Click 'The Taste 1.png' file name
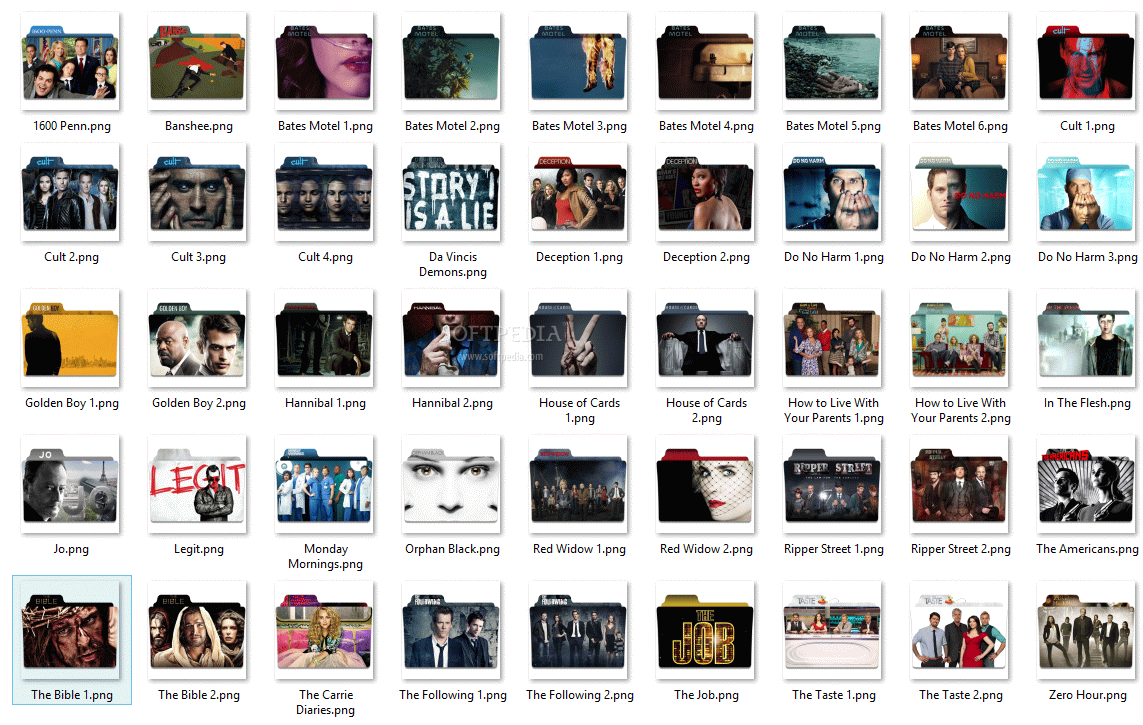 (833, 695)
